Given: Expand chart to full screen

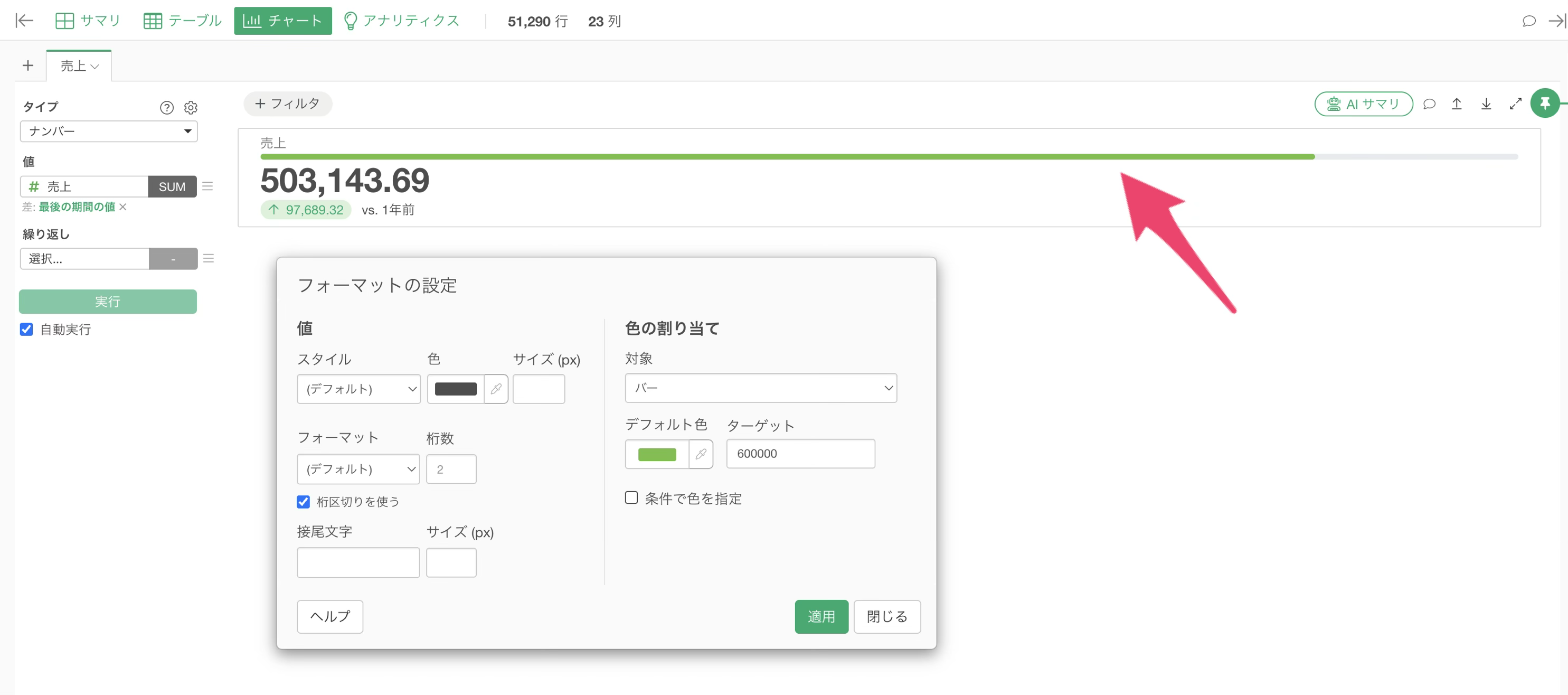Looking at the screenshot, I should click(x=1516, y=104).
